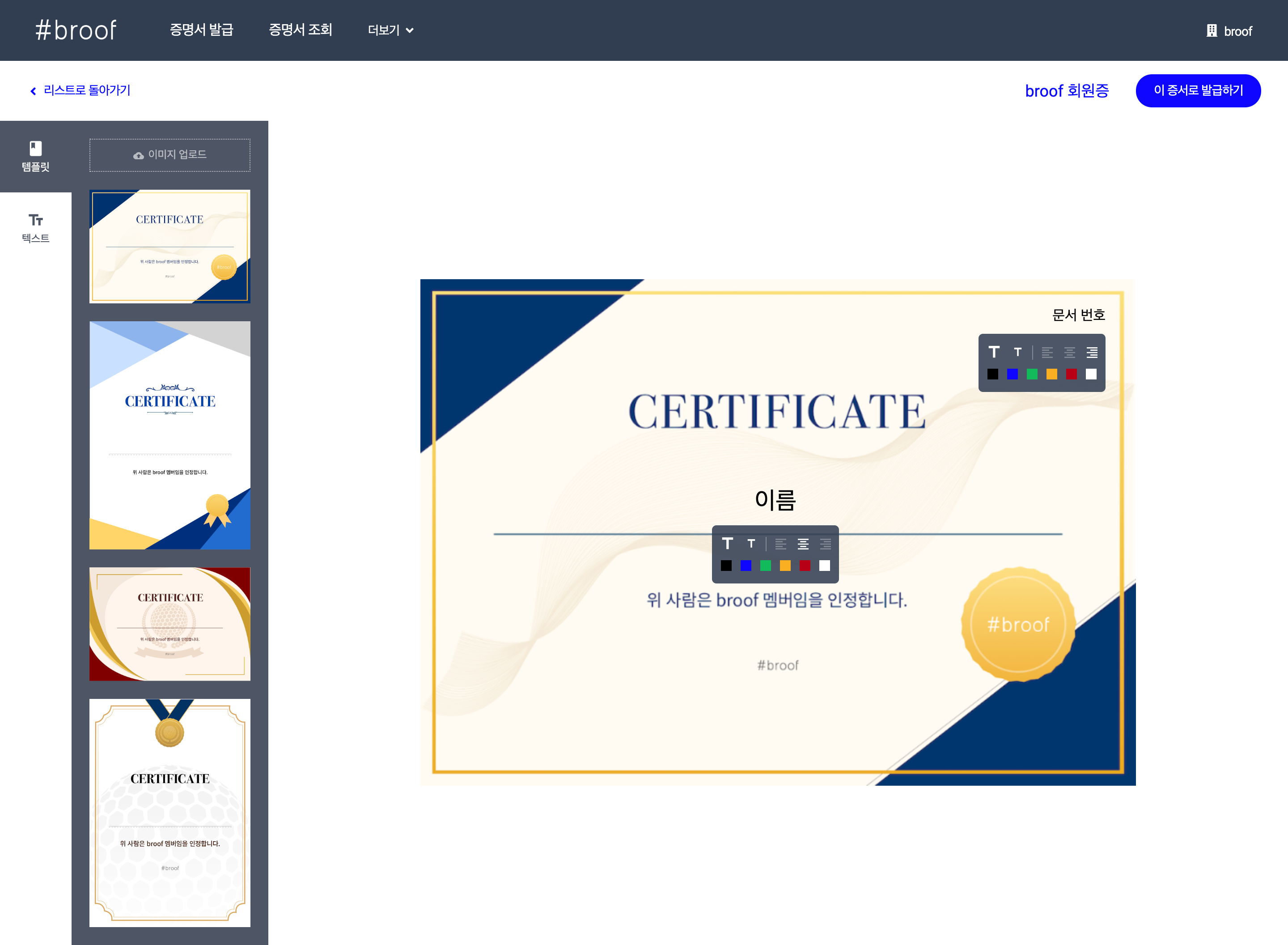Align 문서 번호 text center
The image size is (1288, 945).
point(1070,353)
